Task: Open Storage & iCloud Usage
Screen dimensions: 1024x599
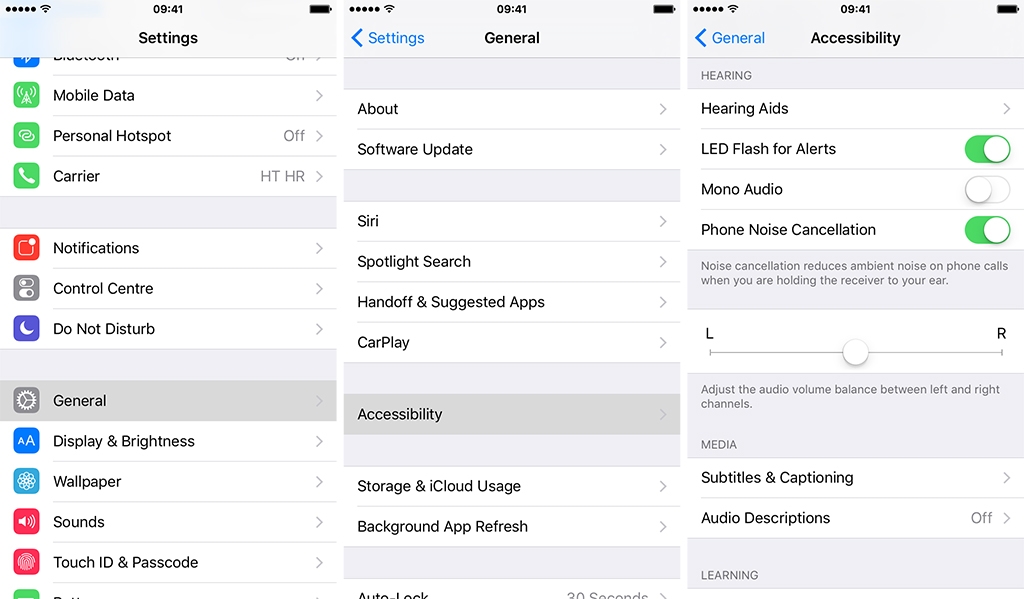Action: pyautogui.click(x=512, y=487)
